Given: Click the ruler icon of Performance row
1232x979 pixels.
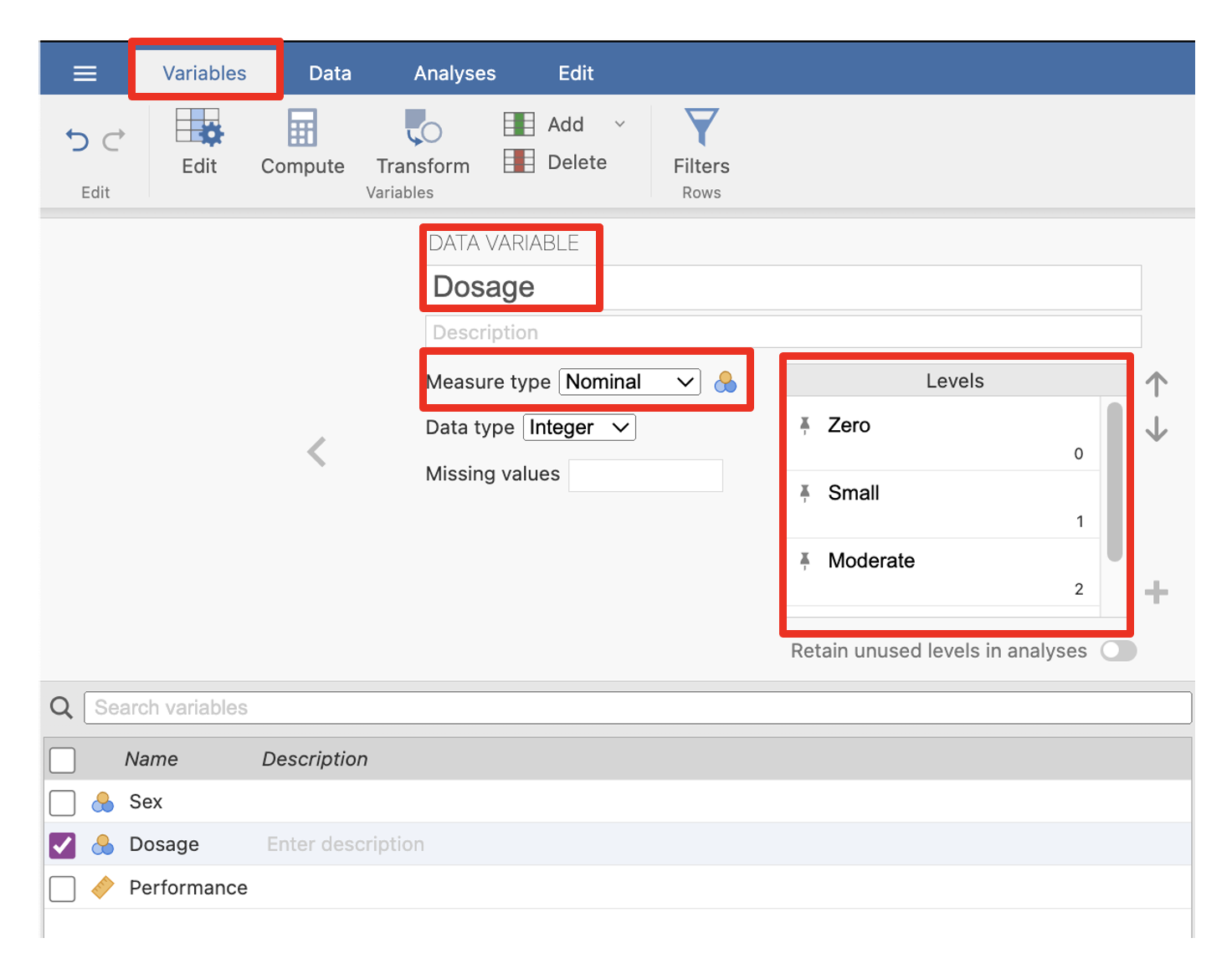Looking at the screenshot, I should (x=103, y=888).
